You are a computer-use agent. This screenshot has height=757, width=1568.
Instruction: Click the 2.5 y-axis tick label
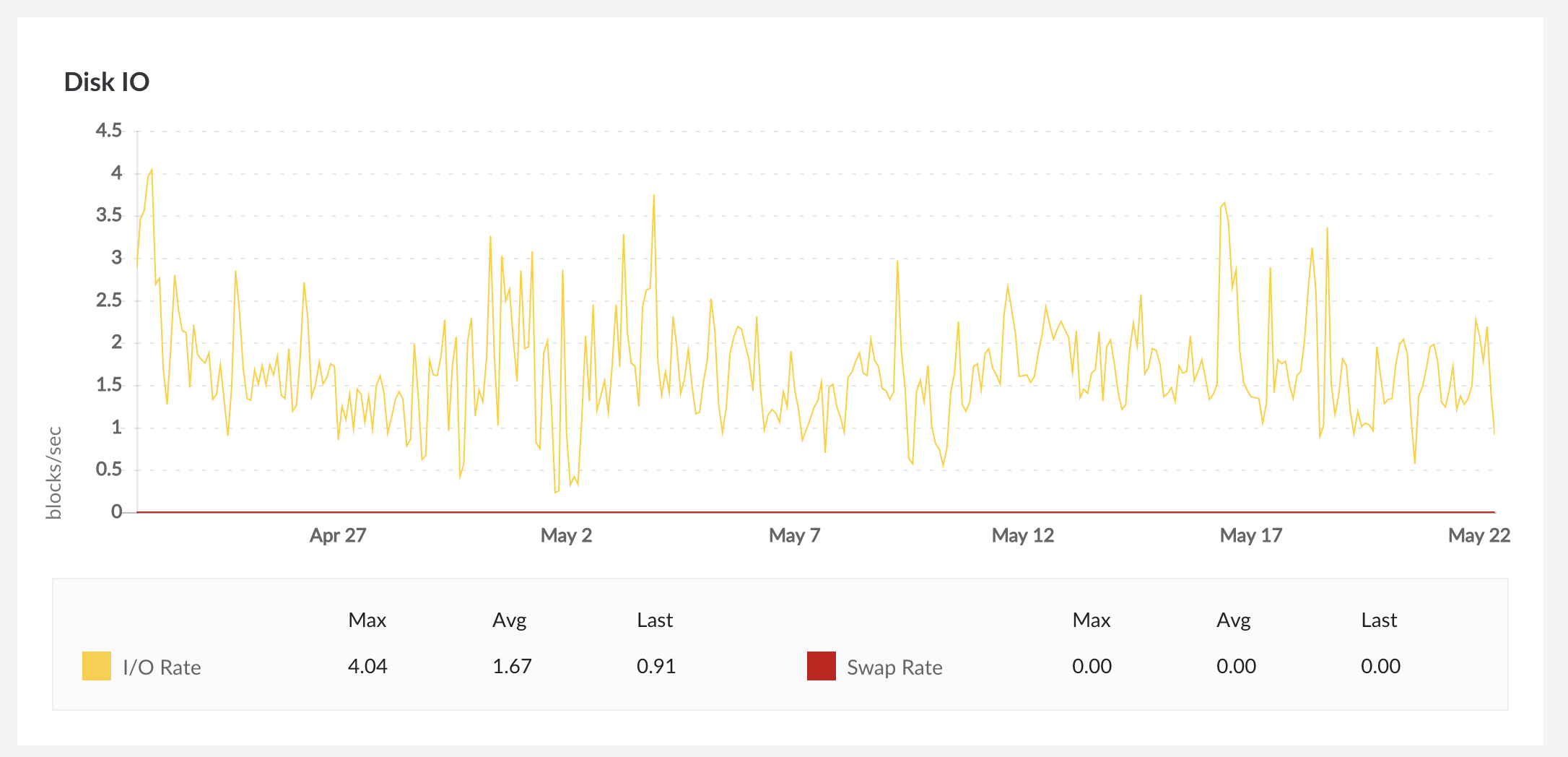[109, 300]
